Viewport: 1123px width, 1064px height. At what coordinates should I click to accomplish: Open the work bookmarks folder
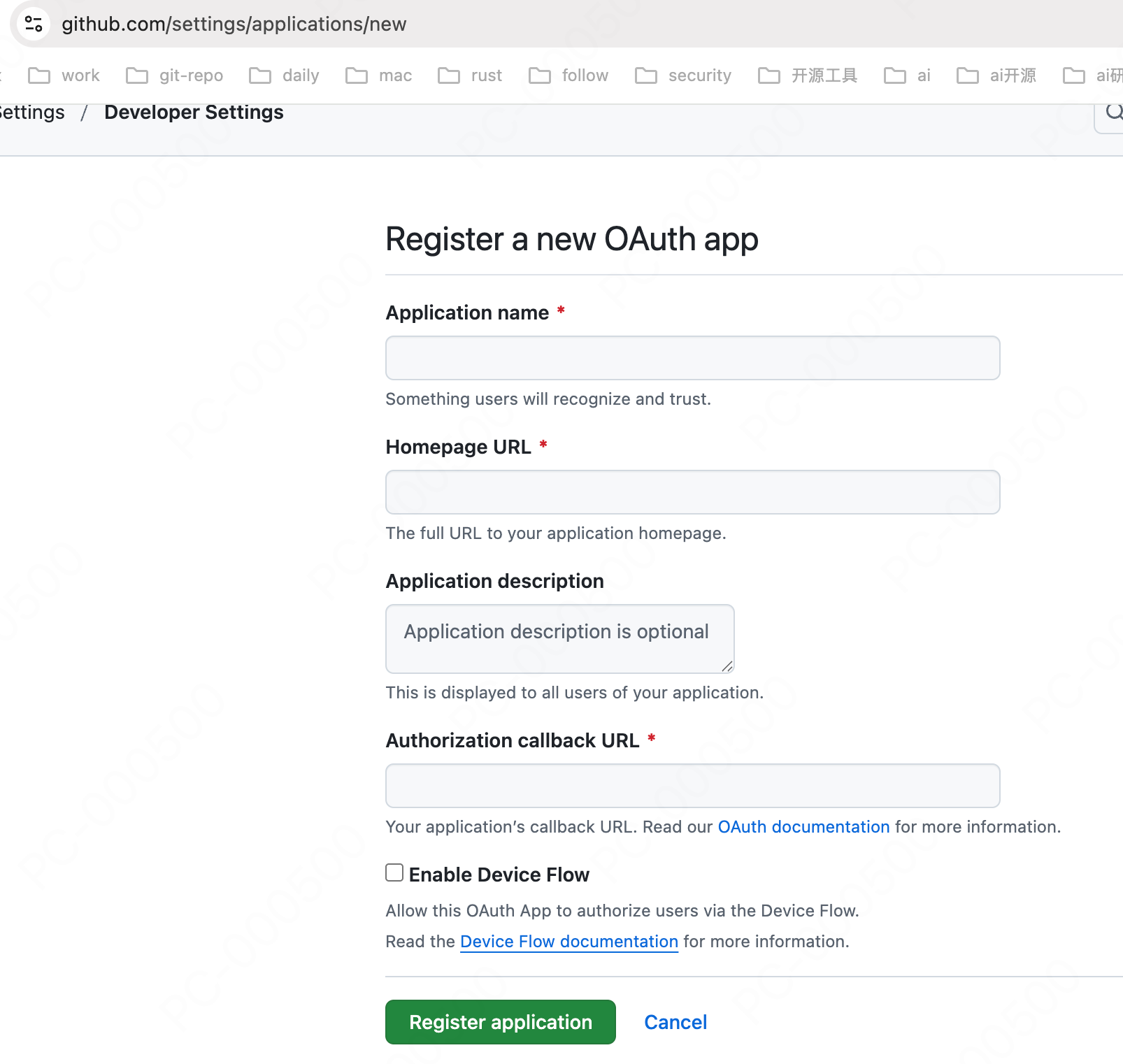[x=64, y=76]
